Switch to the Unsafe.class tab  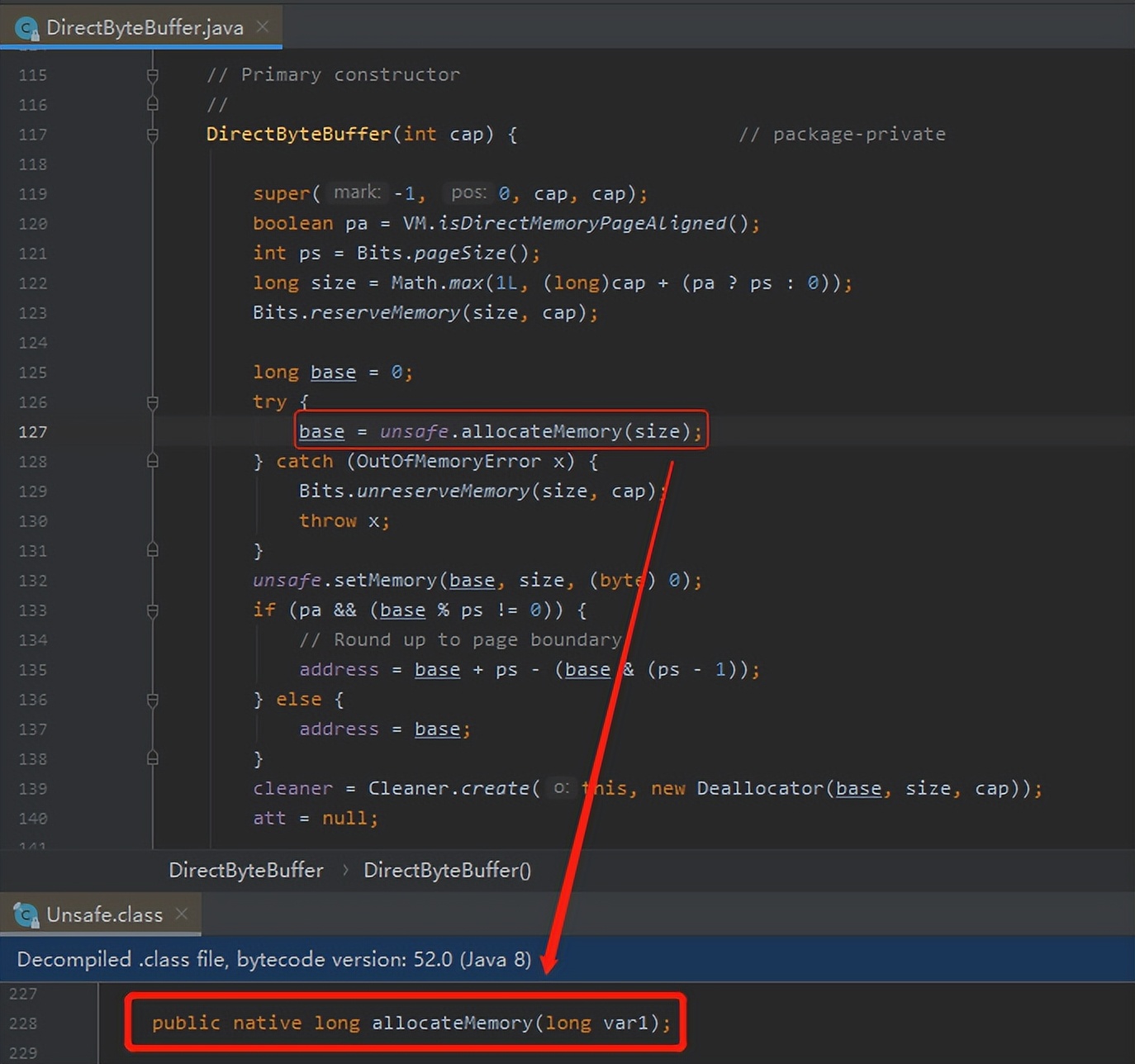point(104,915)
